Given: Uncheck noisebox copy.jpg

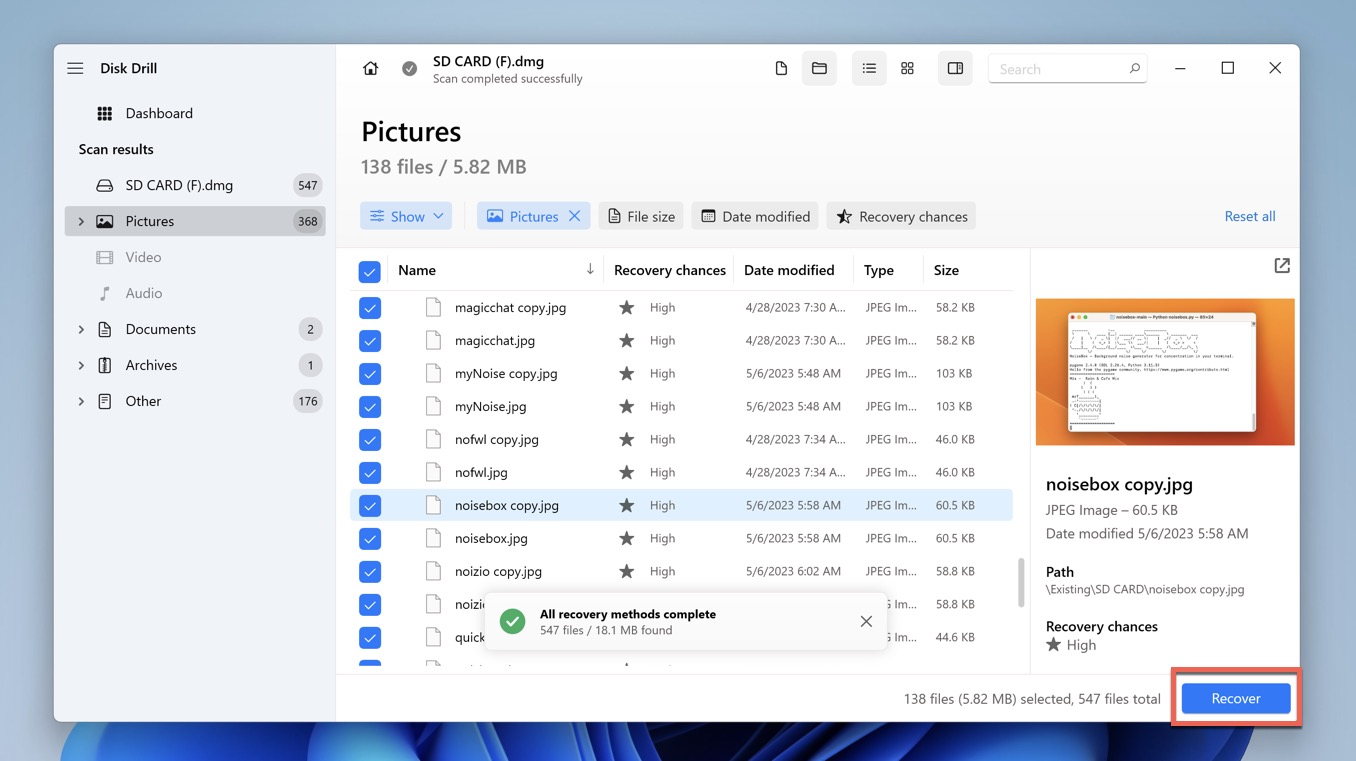Looking at the screenshot, I should (x=370, y=506).
